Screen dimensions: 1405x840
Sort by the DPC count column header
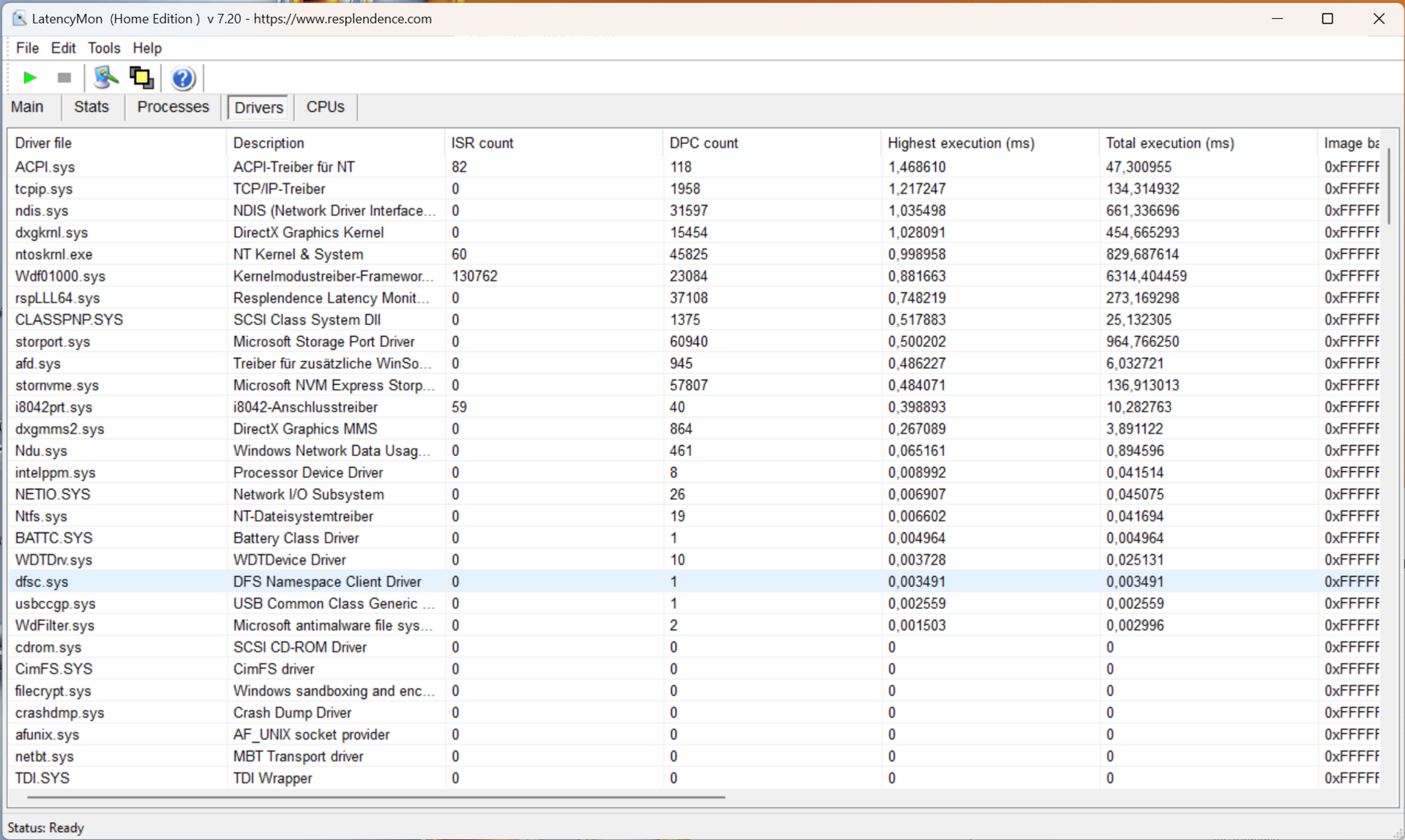click(703, 143)
